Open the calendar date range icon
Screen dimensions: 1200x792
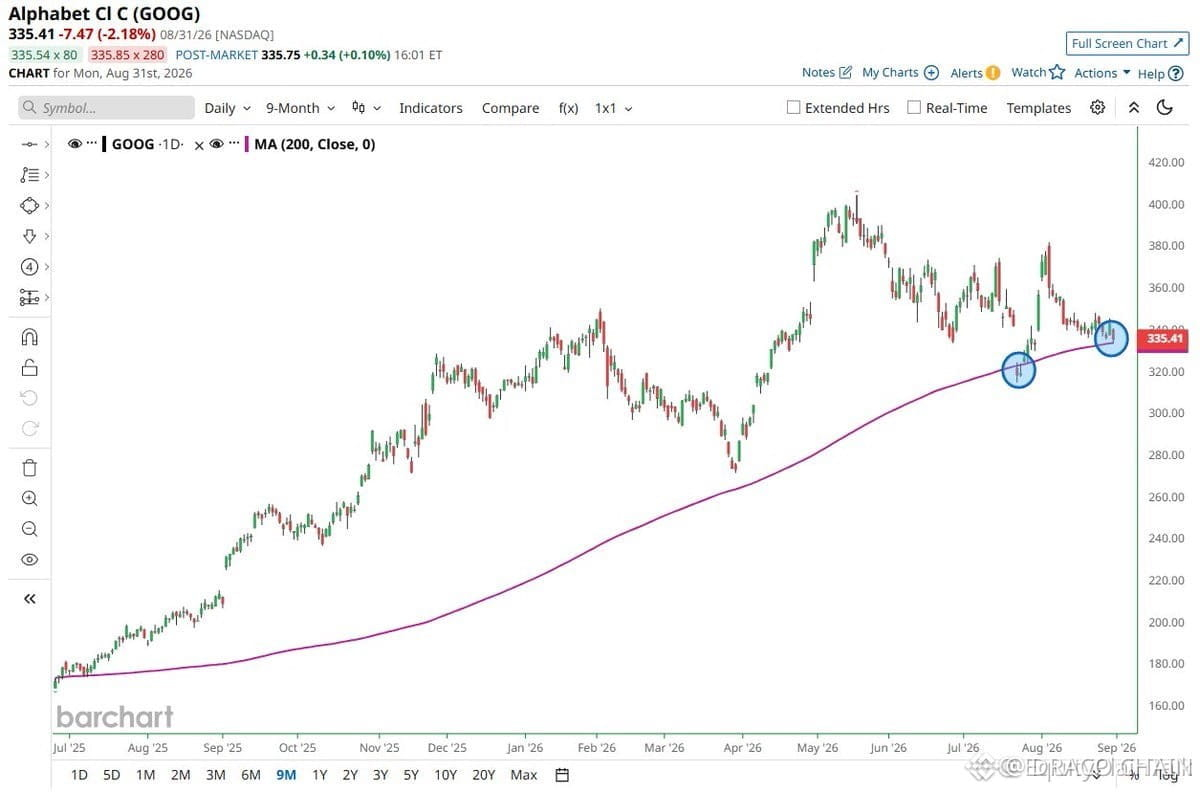point(562,775)
